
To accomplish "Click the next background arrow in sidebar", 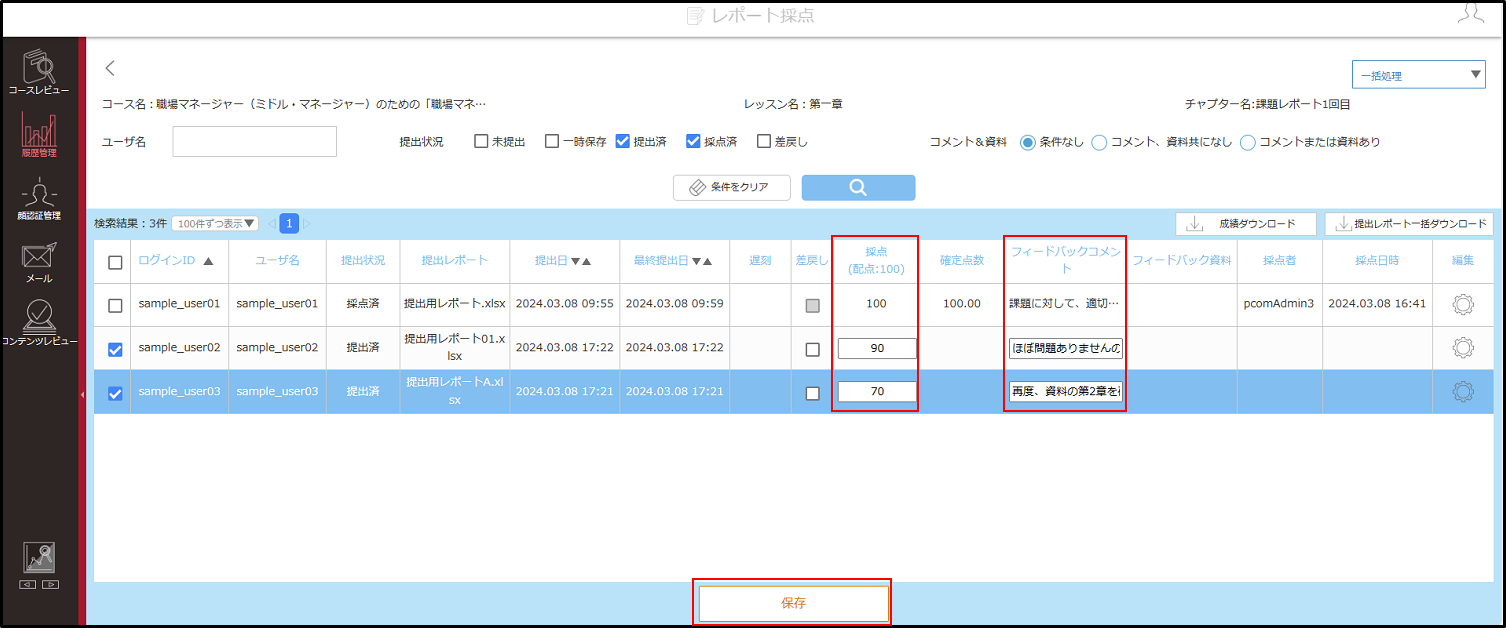I will (x=50, y=584).
